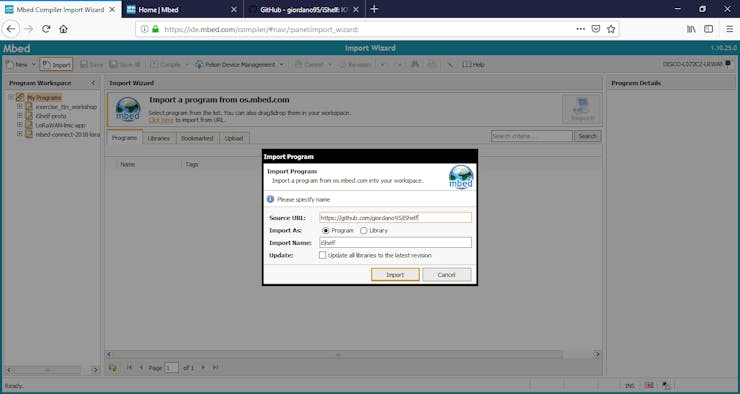This screenshot has height=394, width=740.
Task: Switch to the Bookmarked tab
Action: (x=197, y=138)
